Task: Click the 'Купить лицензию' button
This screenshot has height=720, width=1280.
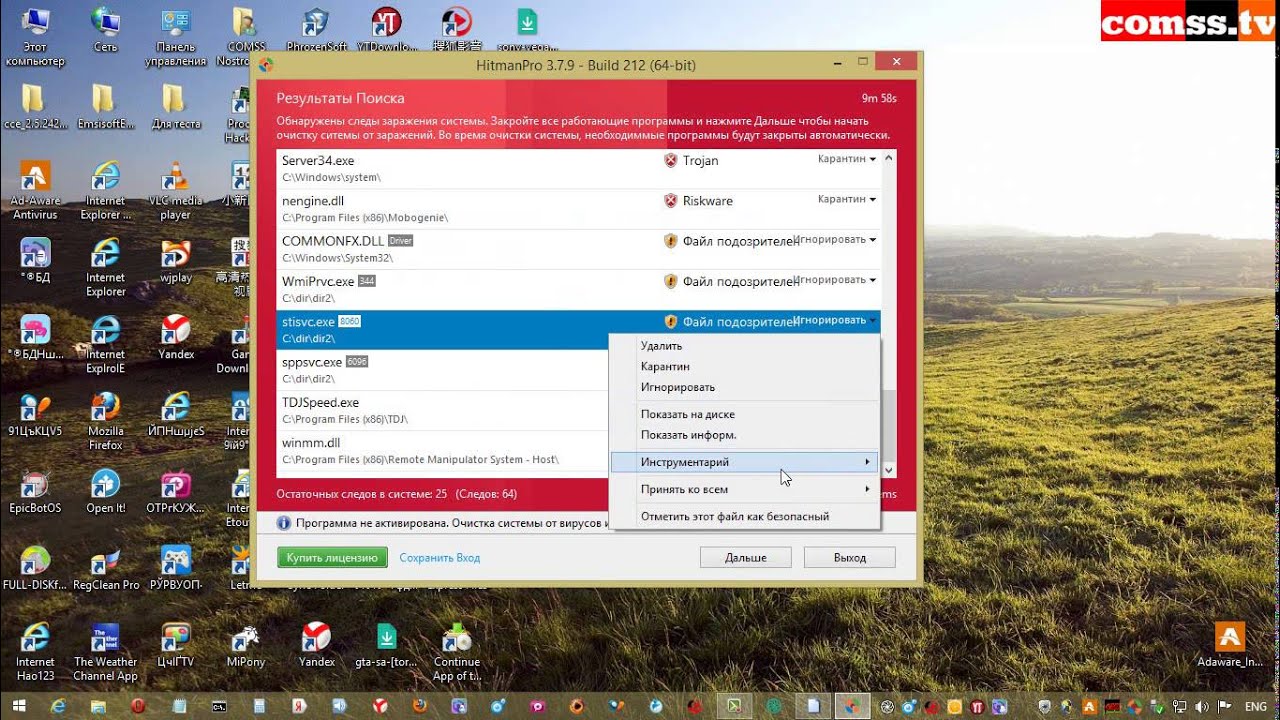Action: click(332, 557)
